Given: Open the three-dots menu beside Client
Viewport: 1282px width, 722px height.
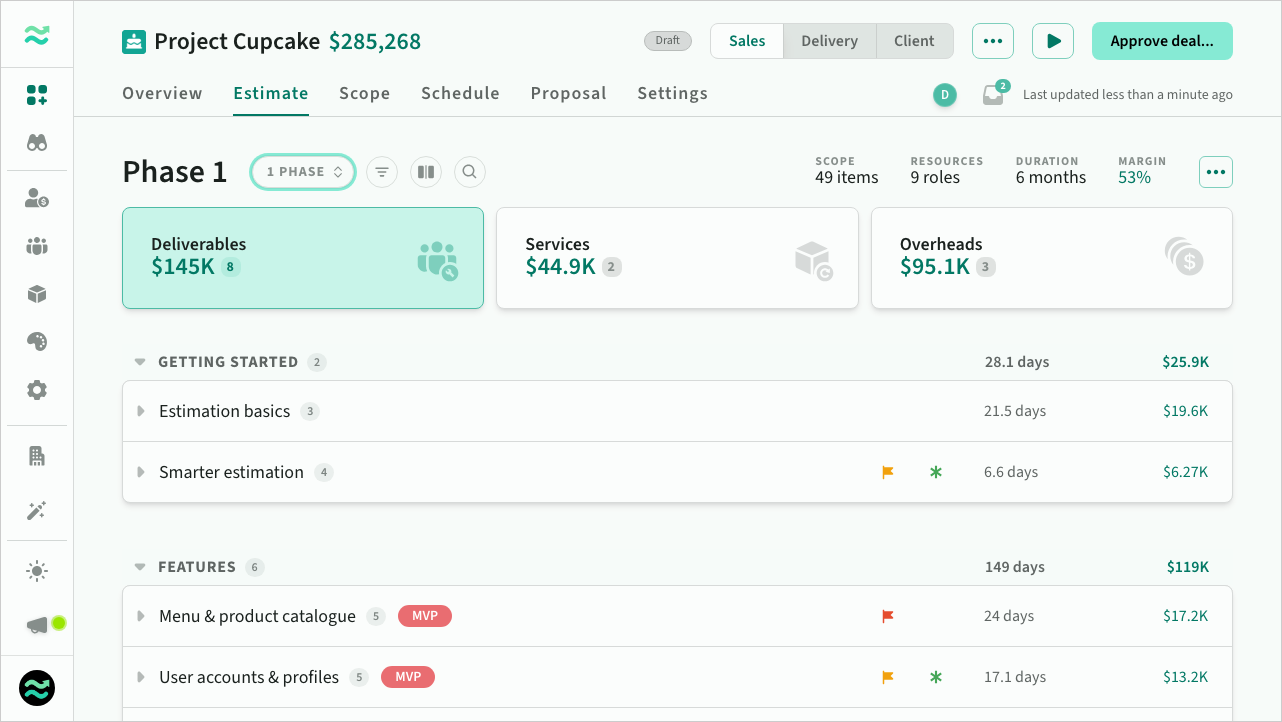Looking at the screenshot, I should [x=993, y=41].
